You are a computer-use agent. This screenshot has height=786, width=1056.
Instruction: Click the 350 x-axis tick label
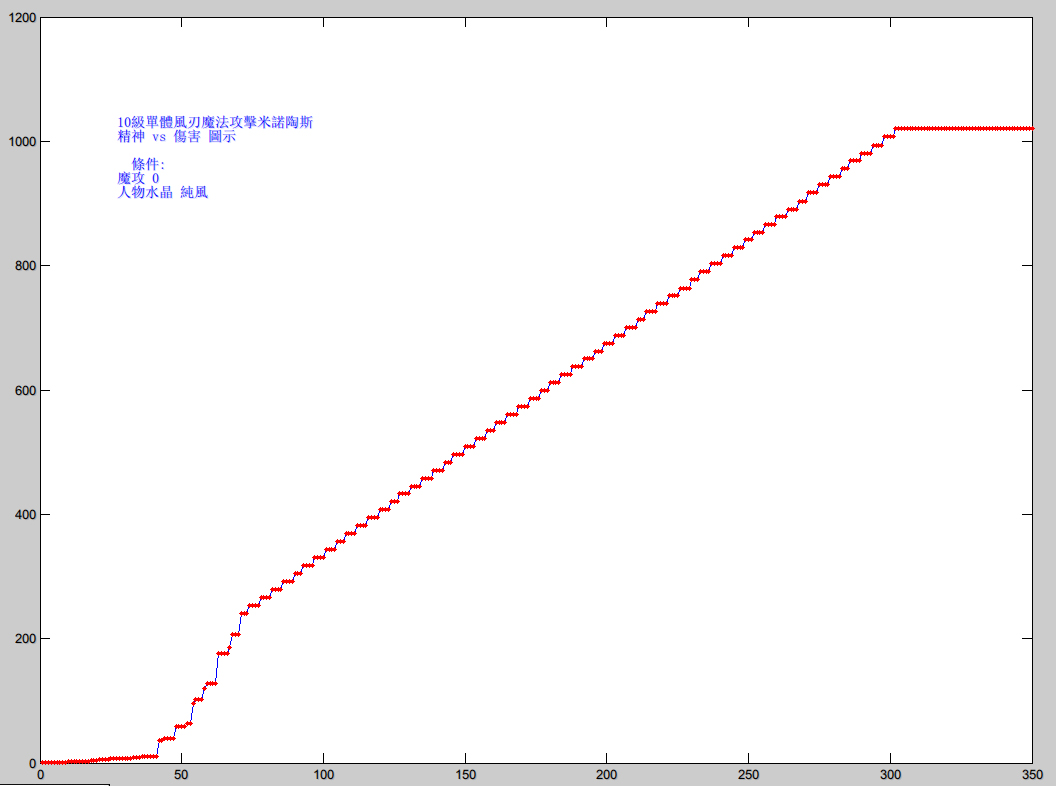click(x=1031, y=774)
